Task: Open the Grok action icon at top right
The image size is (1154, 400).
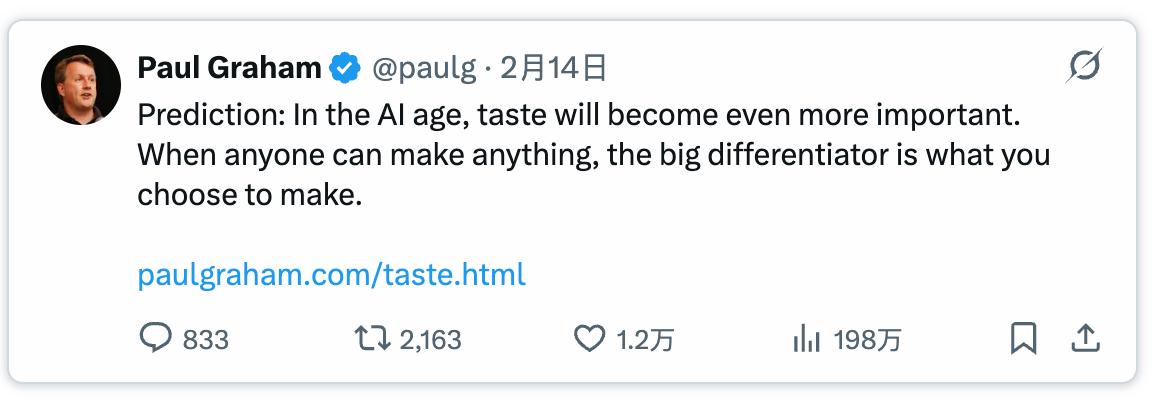Action: [1084, 68]
